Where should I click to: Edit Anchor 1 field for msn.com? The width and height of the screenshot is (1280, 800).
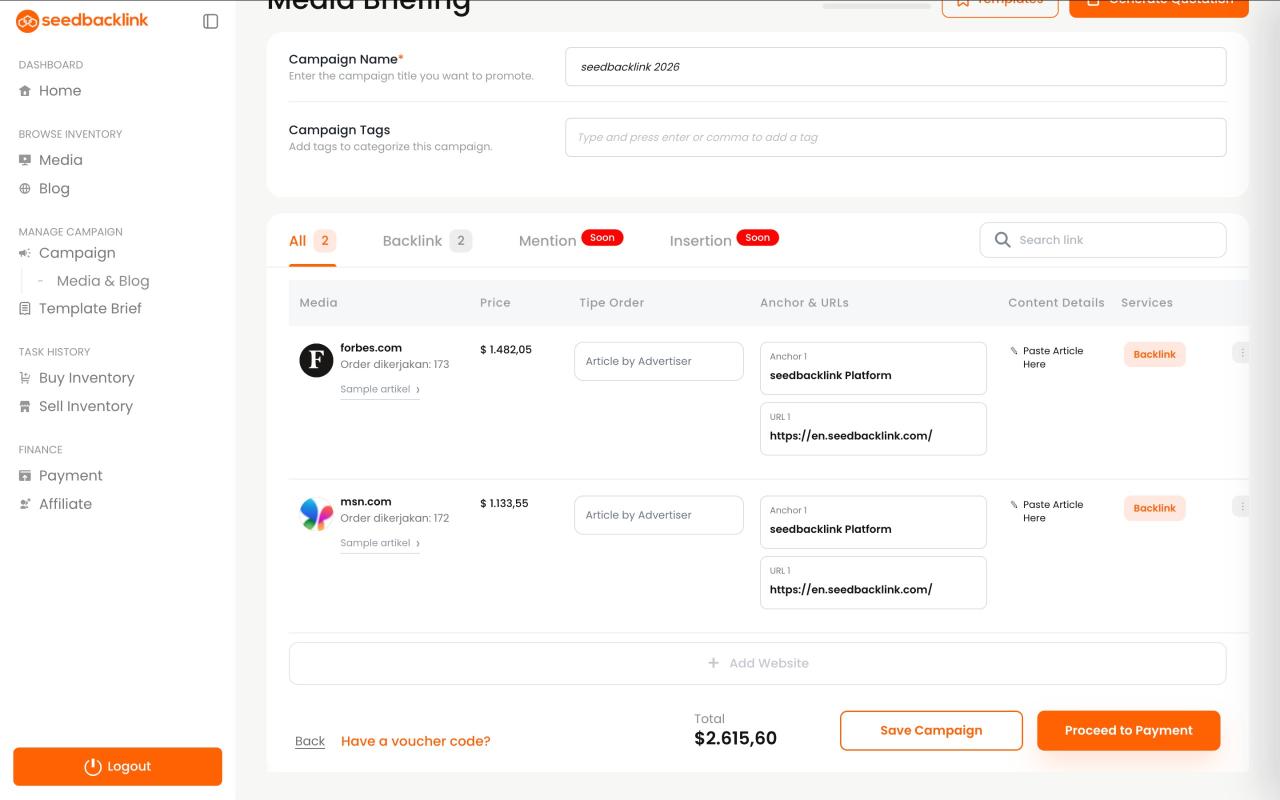click(x=873, y=522)
